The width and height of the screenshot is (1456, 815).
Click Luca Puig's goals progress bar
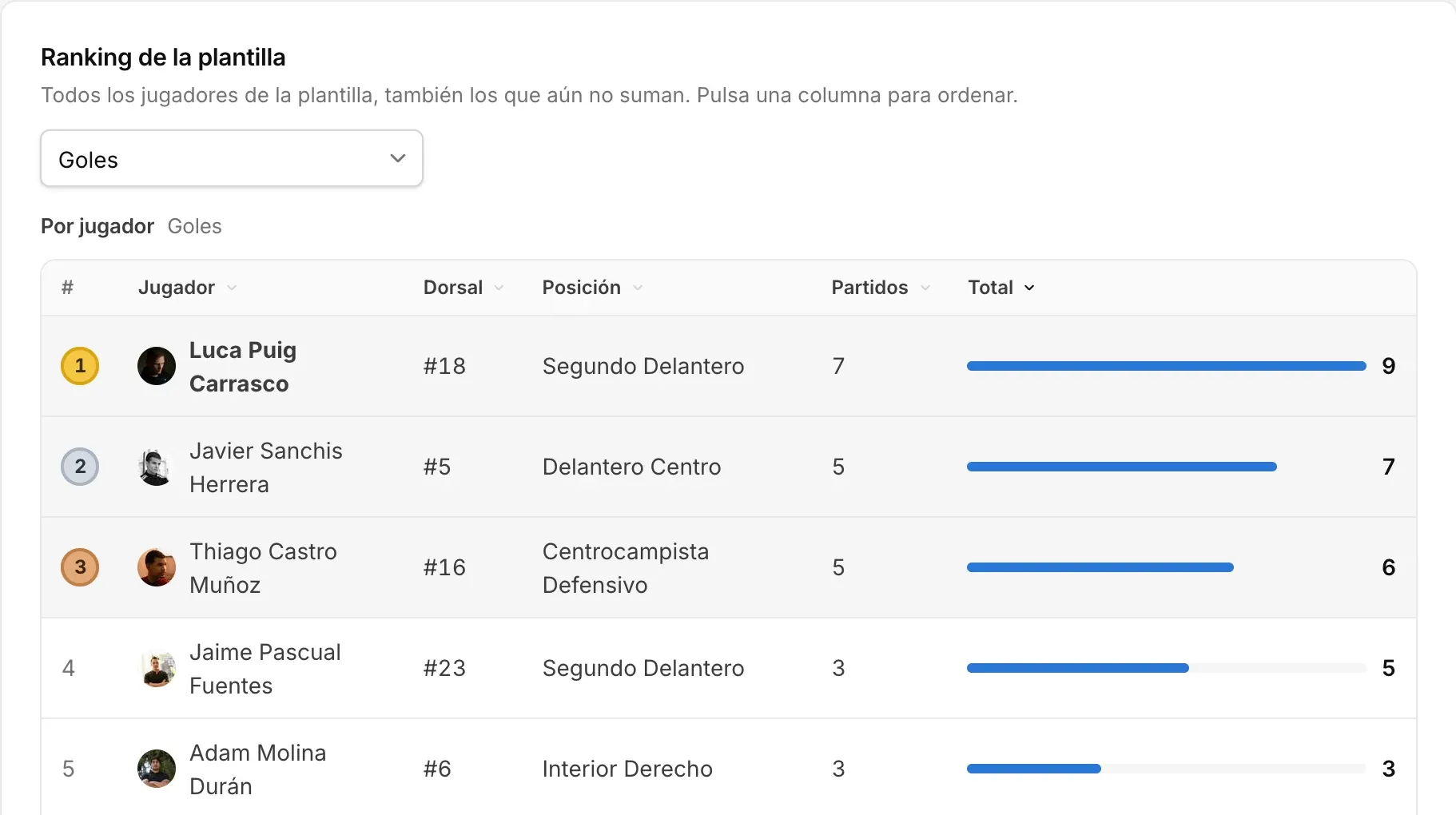tap(1167, 366)
